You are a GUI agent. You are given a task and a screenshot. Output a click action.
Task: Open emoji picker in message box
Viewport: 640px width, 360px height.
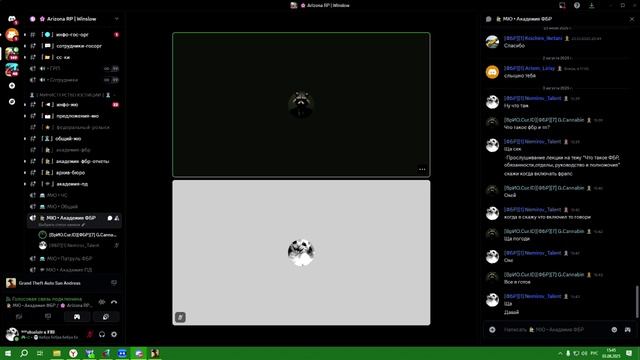tap(614, 330)
